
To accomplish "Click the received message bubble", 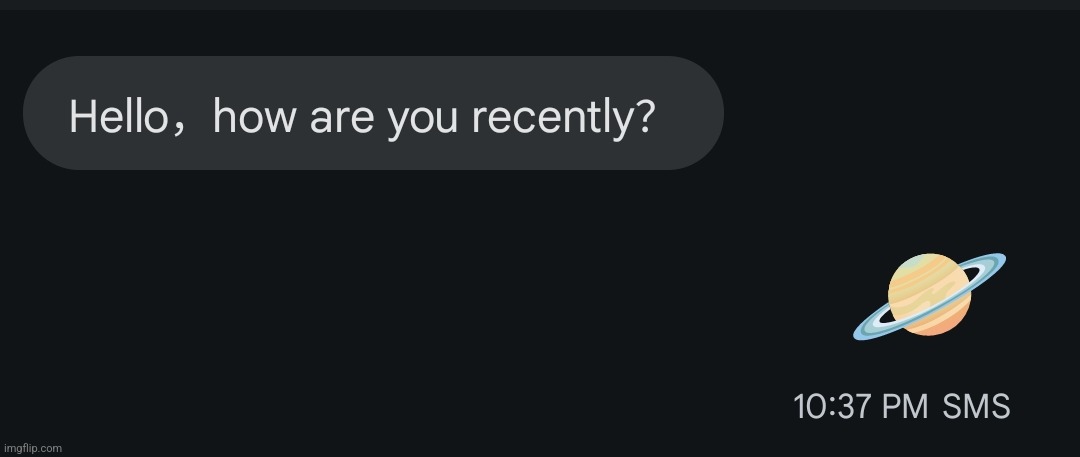I will tap(373, 113).
